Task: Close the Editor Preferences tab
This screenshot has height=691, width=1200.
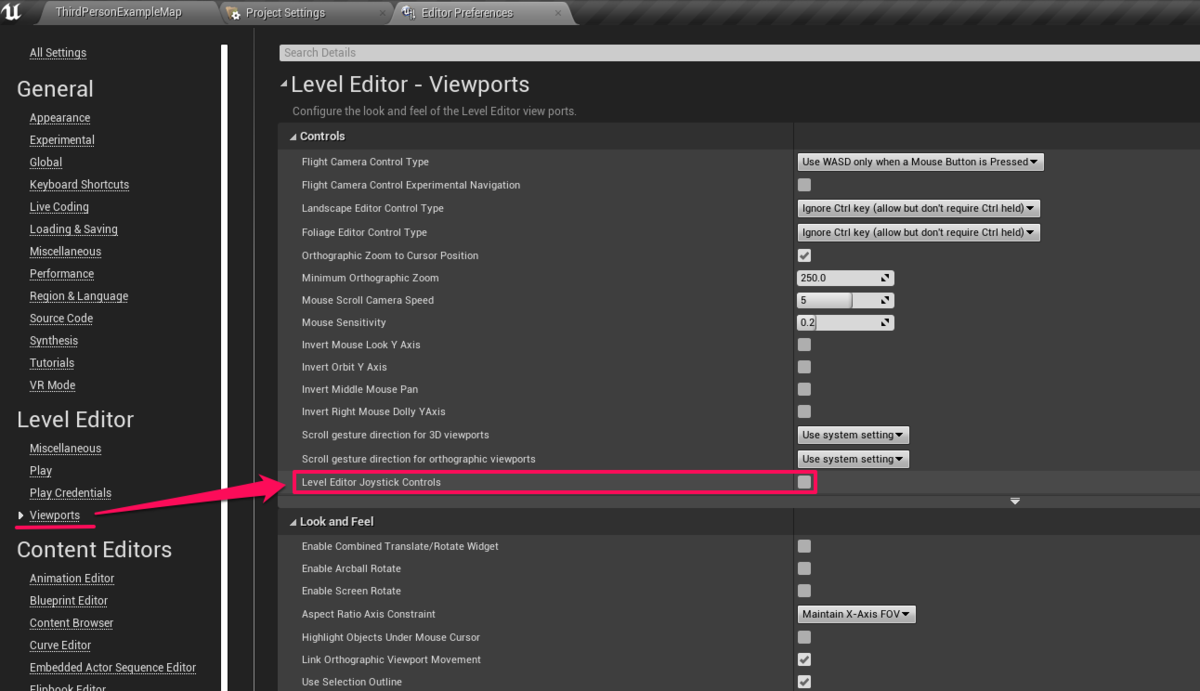Action: click(x=559, y=13)
